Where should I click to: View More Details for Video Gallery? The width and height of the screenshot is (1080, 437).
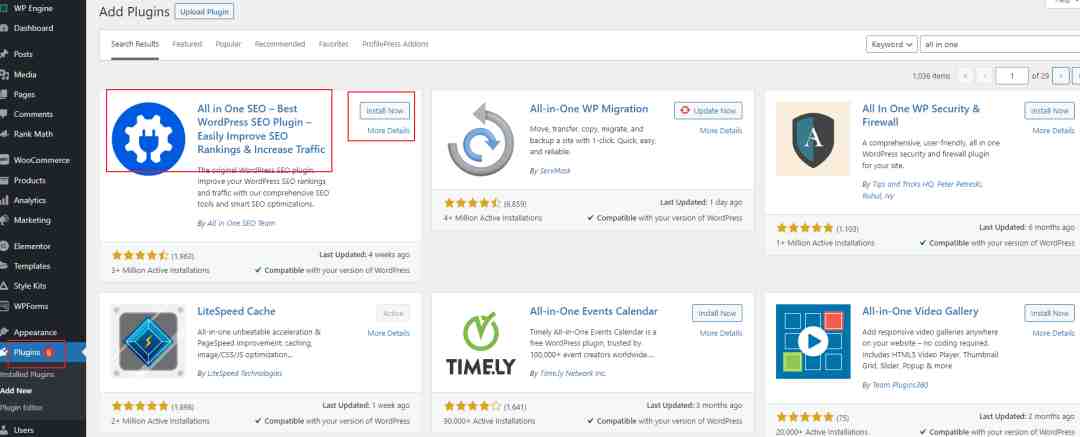[1054, 333]
